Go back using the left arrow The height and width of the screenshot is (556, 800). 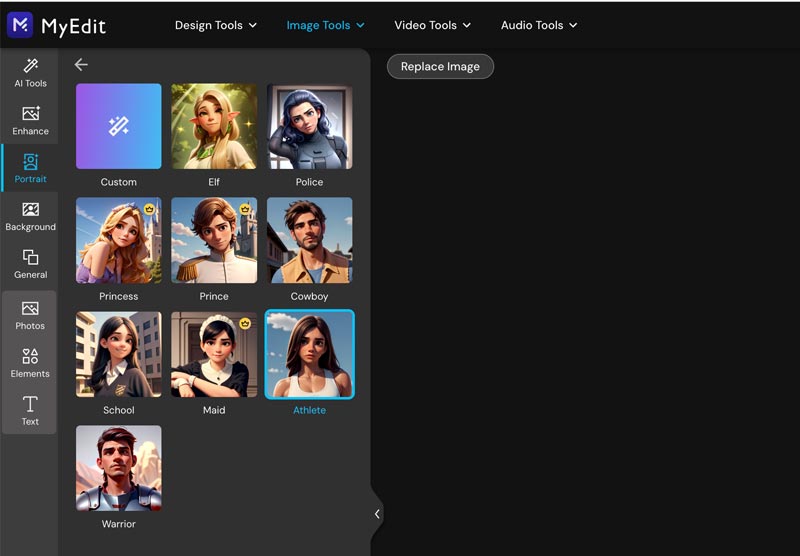pyautogui.click(x=81, y=64)
